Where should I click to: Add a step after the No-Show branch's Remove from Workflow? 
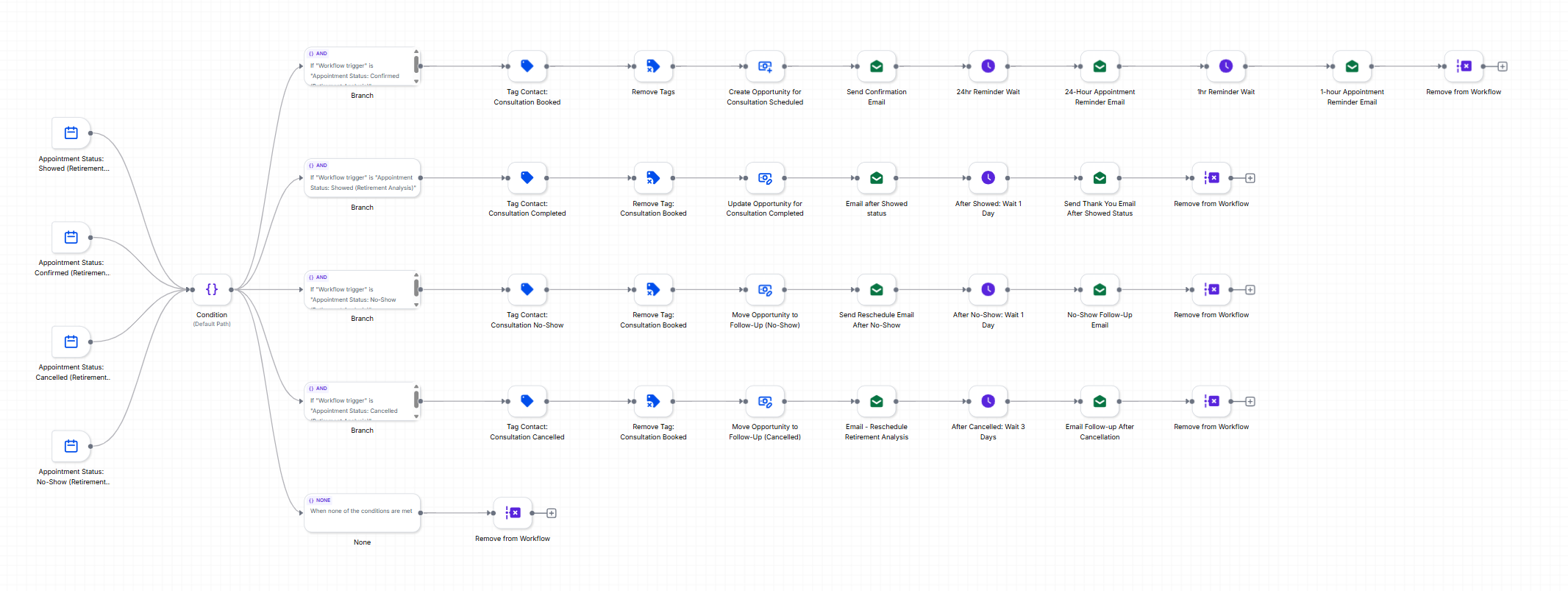point(1250,289)
